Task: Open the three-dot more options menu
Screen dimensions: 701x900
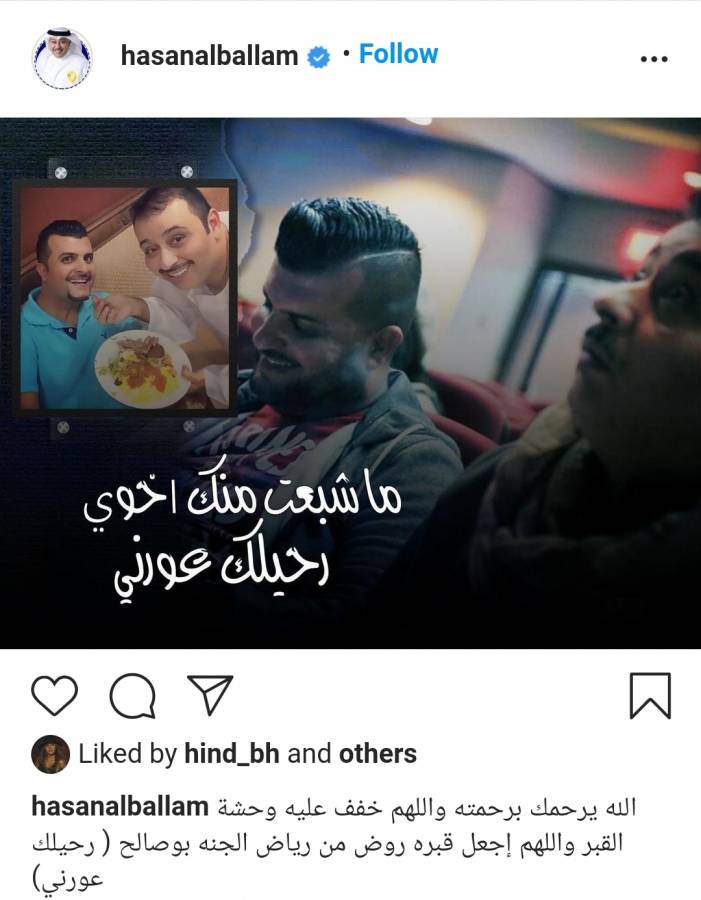Action: (x=654, y=59)
